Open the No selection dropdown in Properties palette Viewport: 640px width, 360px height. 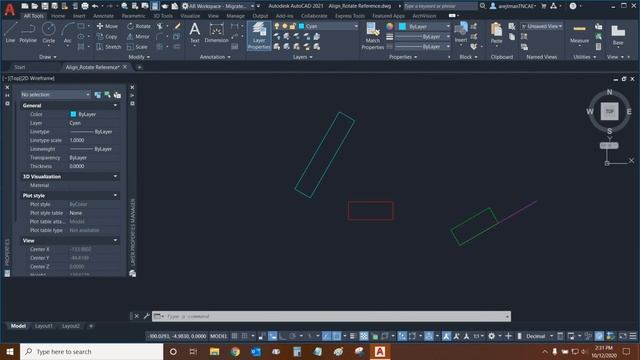pyautogui.click(x=56, y=94)
